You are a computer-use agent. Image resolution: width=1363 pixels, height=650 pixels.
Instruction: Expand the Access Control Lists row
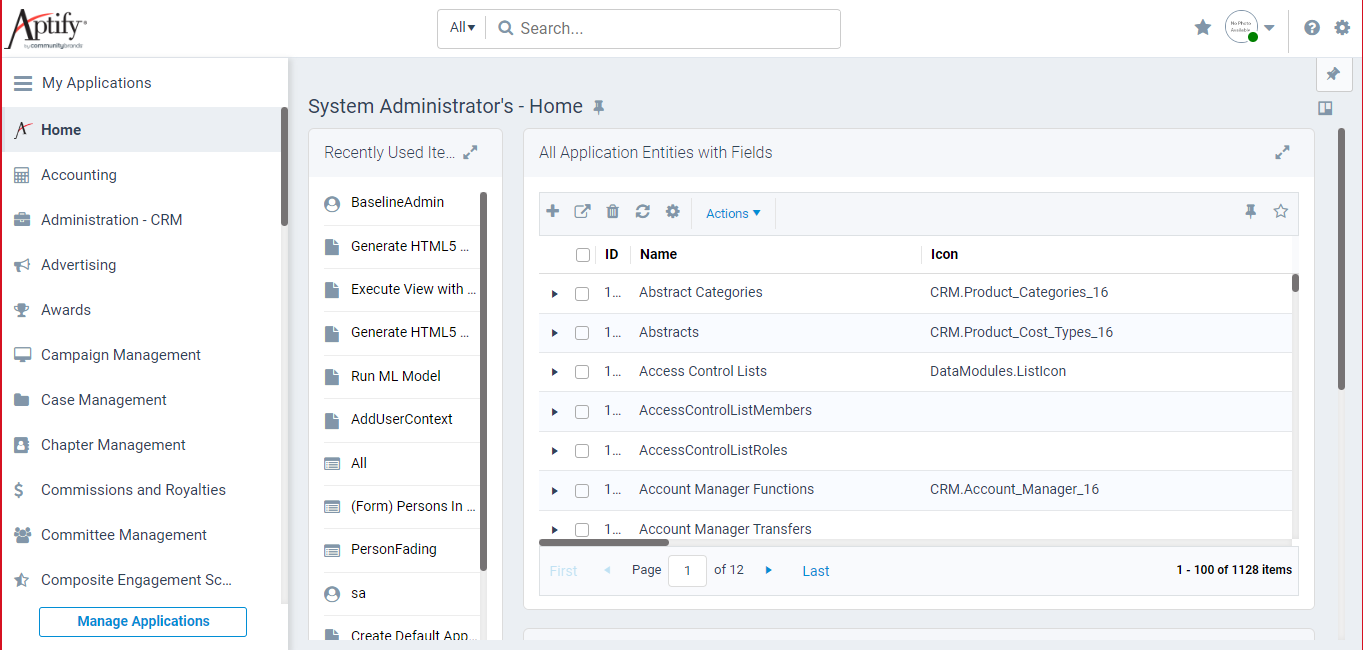pyautogui.click(x=555, y=372)
